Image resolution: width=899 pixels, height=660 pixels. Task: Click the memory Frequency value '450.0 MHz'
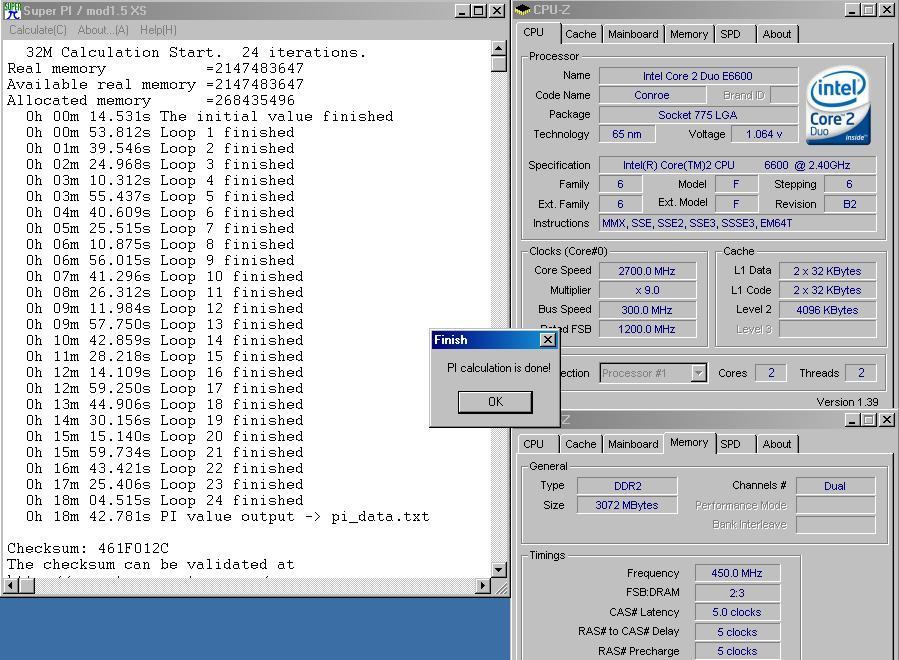[737, 573]
